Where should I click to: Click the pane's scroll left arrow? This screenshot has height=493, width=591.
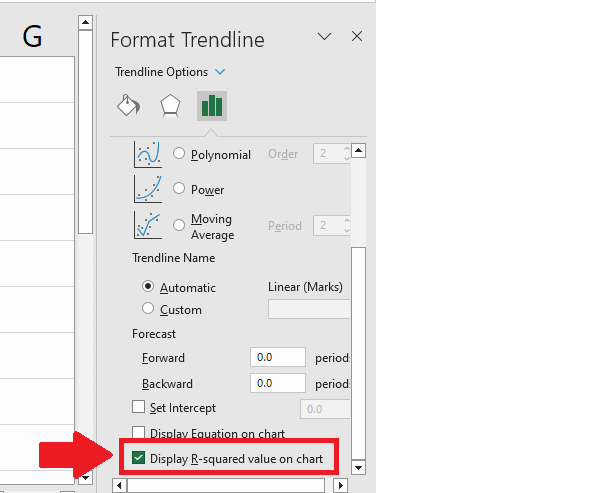coord(119,485)
